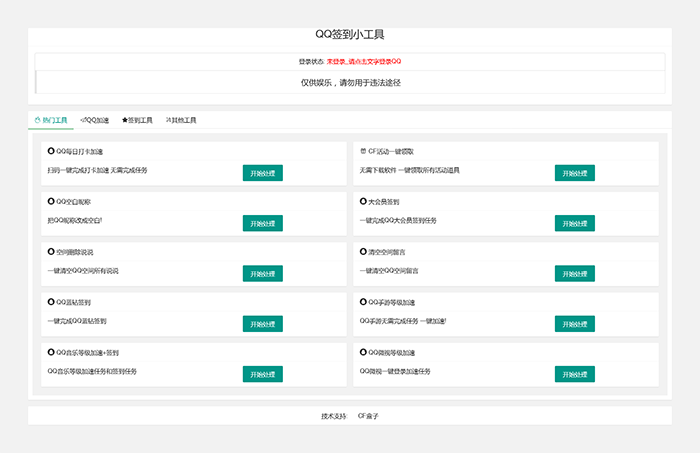700x453 pixels.
Task: Click description 一键清空QQ空间留言
Action: coord(389,271)
